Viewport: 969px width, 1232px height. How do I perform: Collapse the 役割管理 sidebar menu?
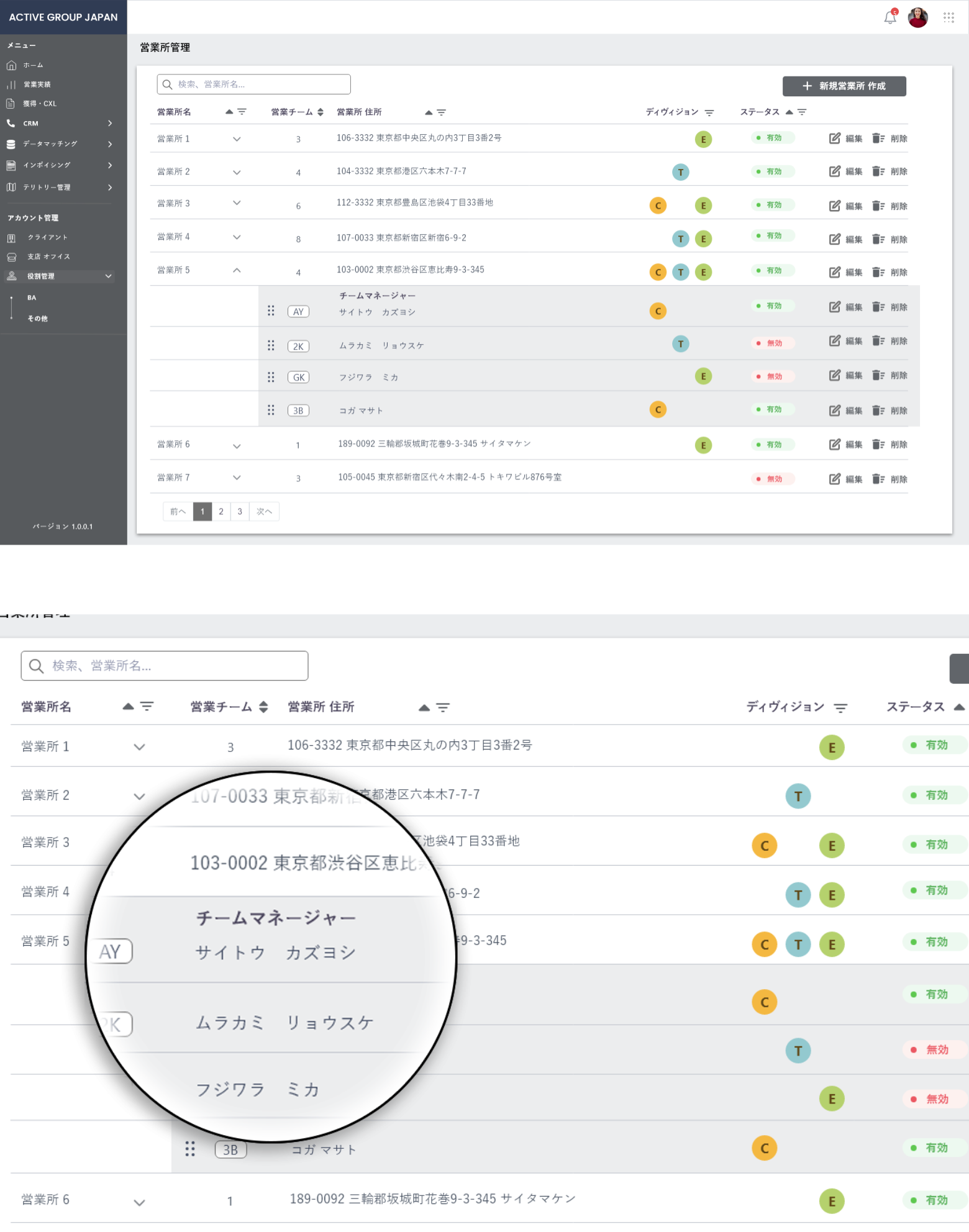click(60, 276)
